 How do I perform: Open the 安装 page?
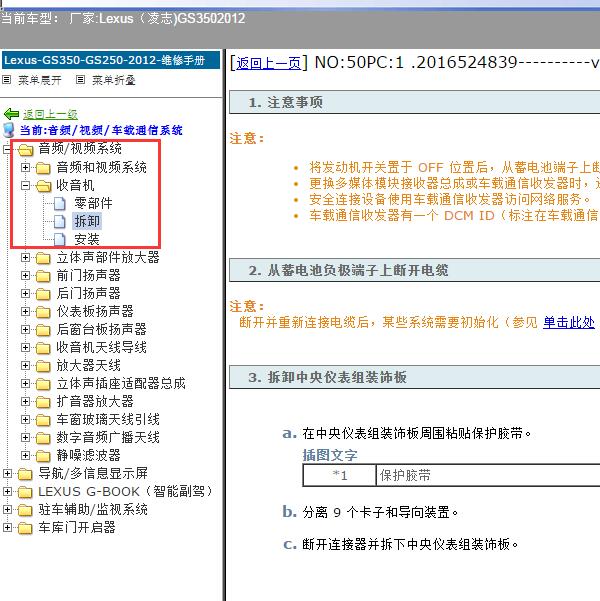(x=87, y=239)
